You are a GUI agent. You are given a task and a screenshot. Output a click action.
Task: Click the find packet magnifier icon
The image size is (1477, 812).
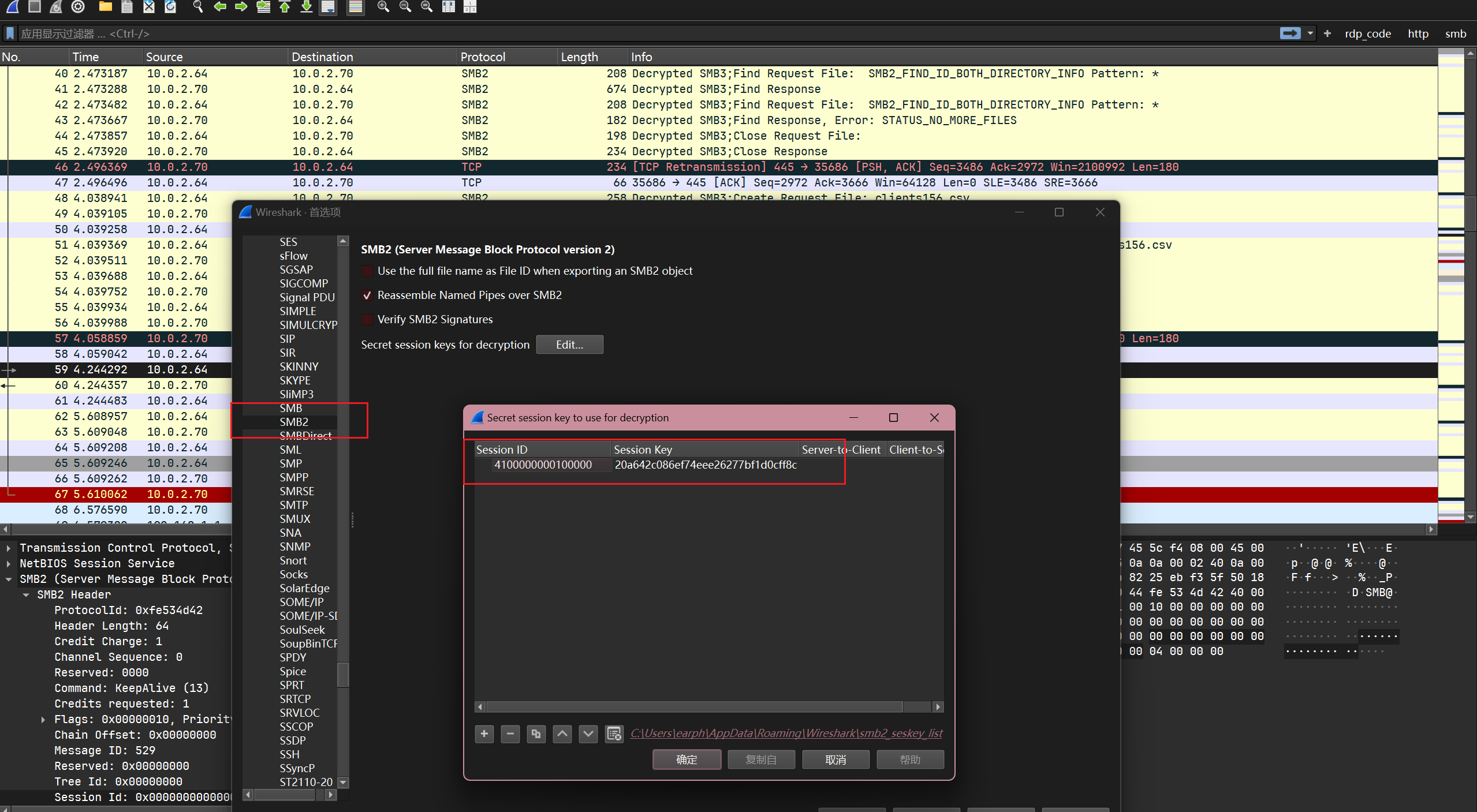198,7
